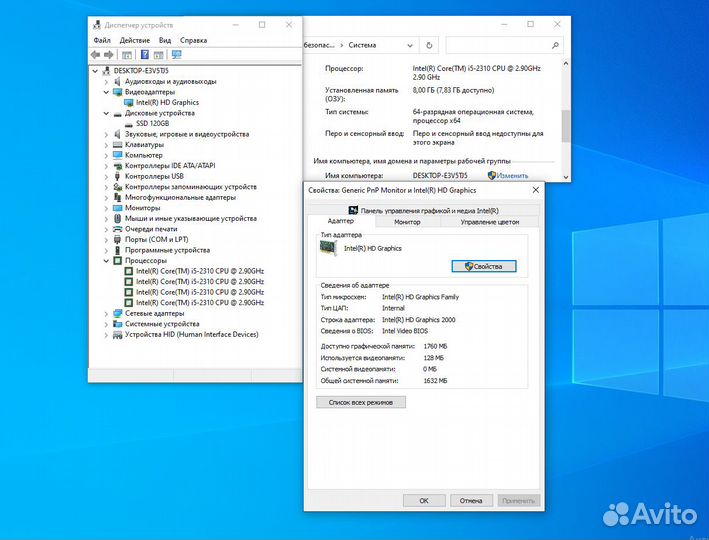Expand the Контроллеры USB category
The height and width of the screenshot is (540, 709).
(x=106, y=177)
